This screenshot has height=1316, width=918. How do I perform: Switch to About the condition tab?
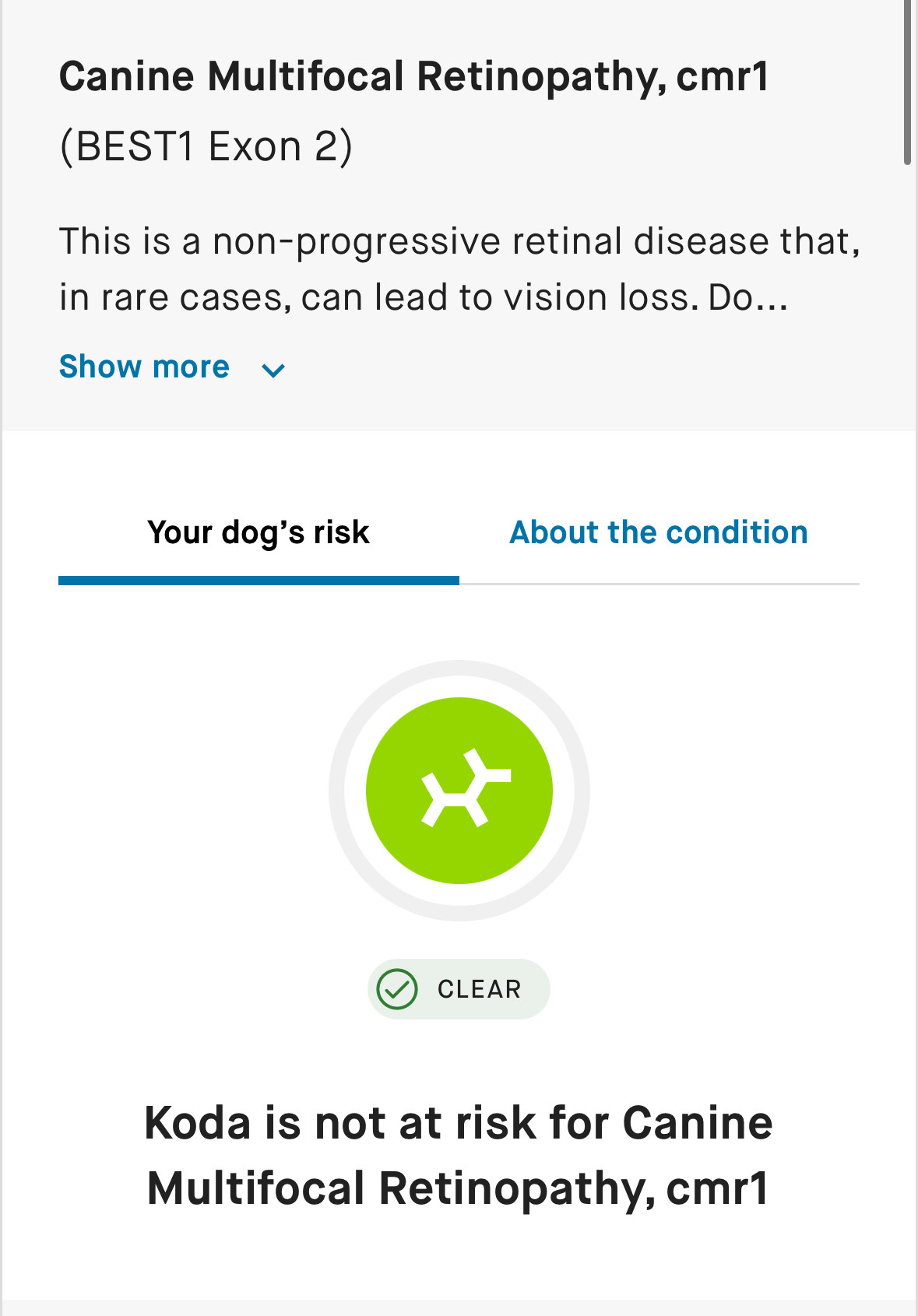658,532
